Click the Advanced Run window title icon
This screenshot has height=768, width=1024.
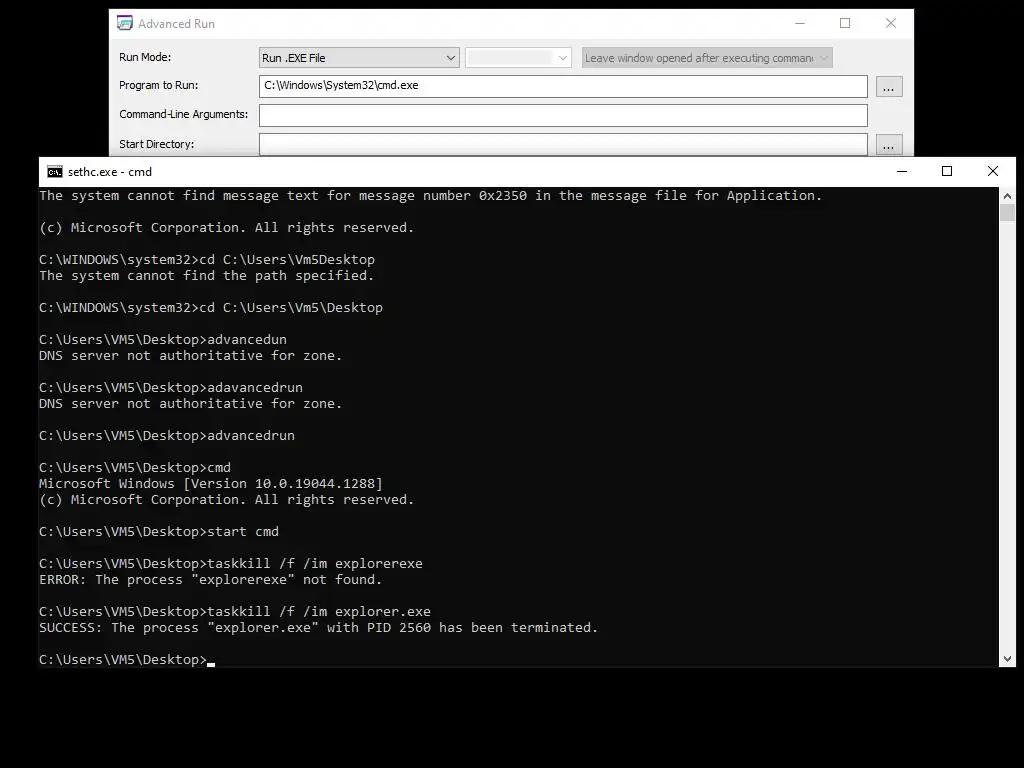(125, 24)
